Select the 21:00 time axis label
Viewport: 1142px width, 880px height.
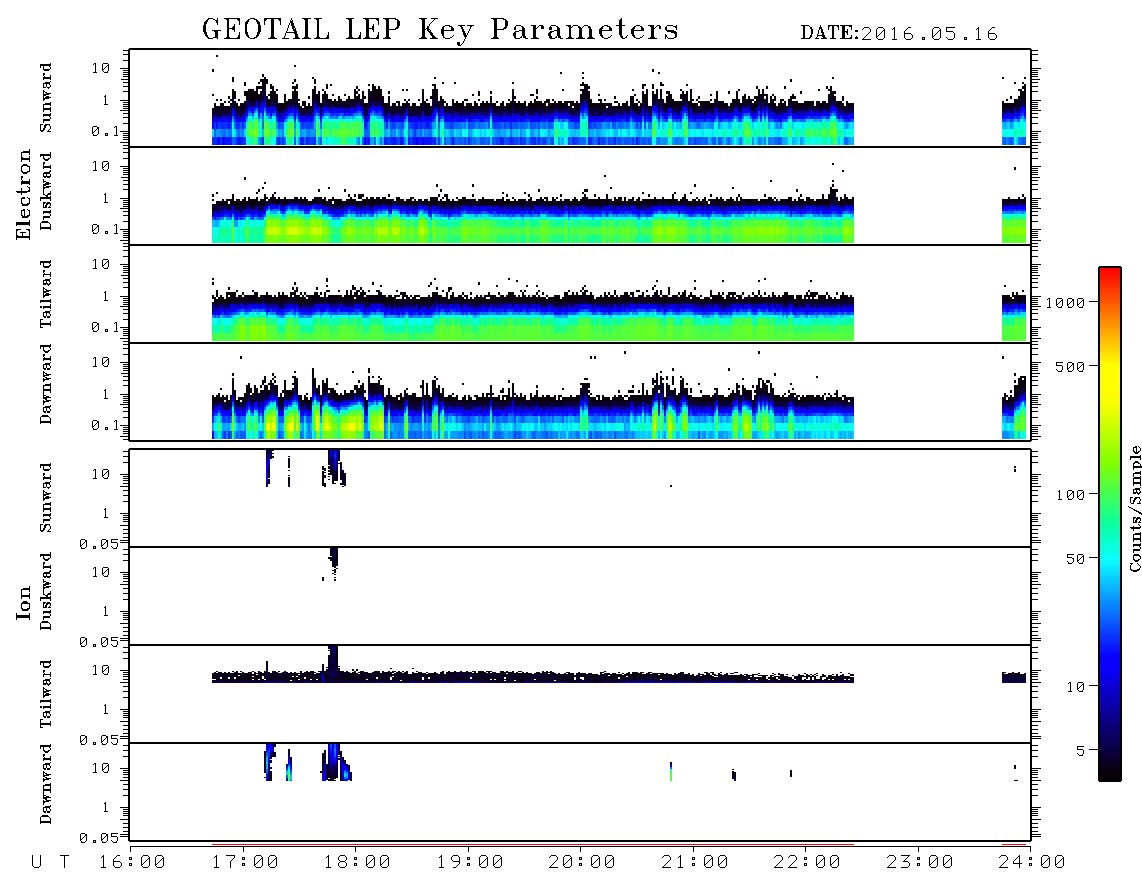tap(695, 862)
